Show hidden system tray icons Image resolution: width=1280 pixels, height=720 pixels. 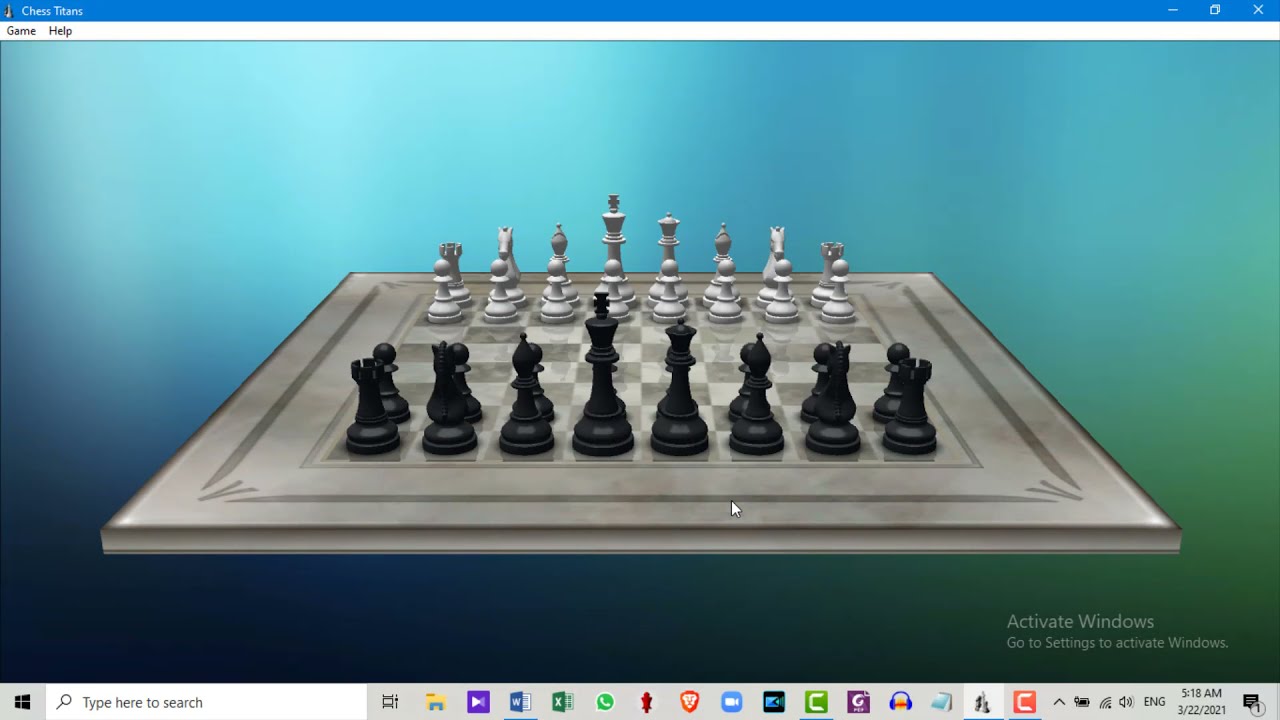tap(1059, 702)
